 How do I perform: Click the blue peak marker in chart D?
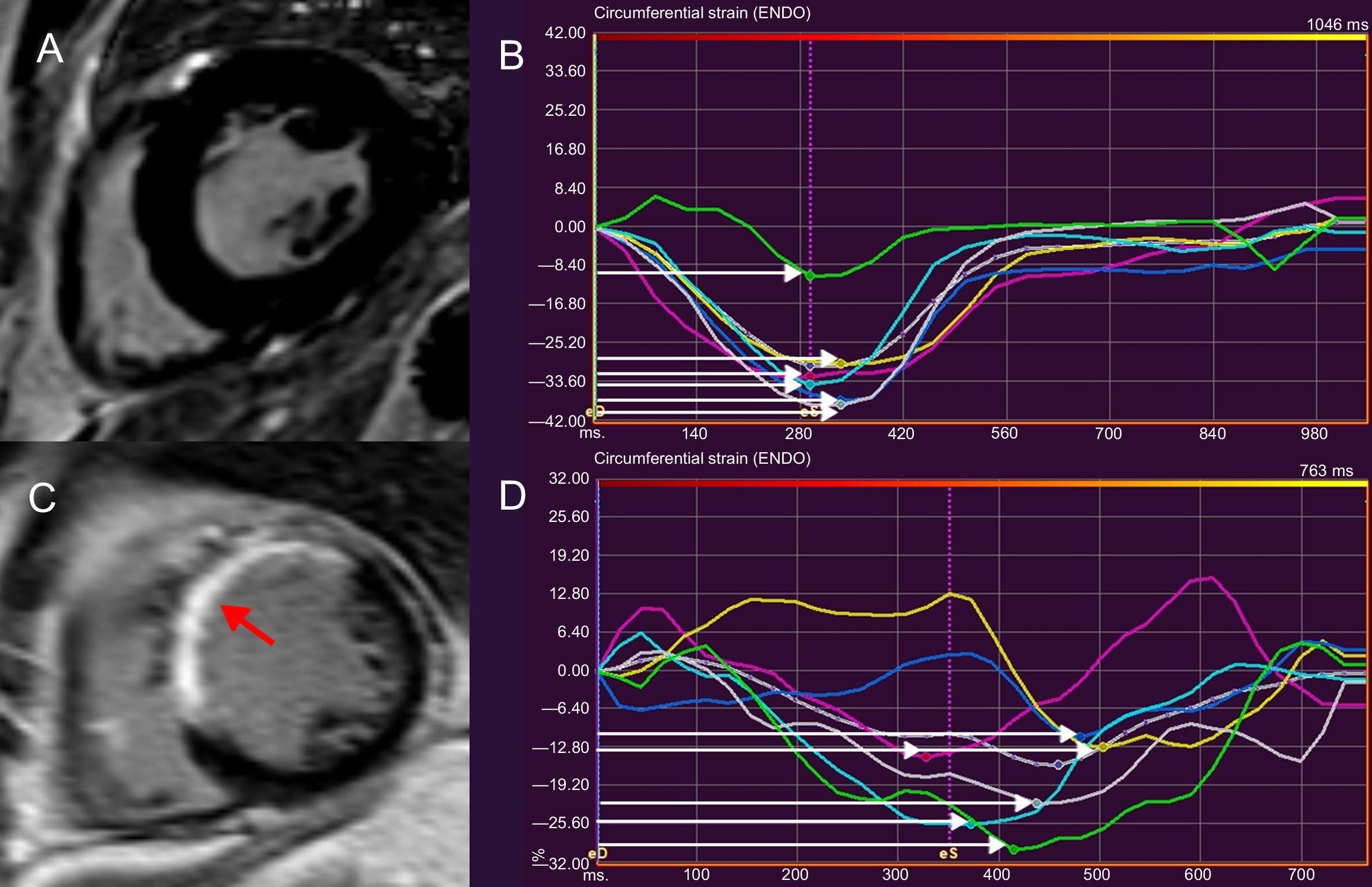coord(1080,737)
